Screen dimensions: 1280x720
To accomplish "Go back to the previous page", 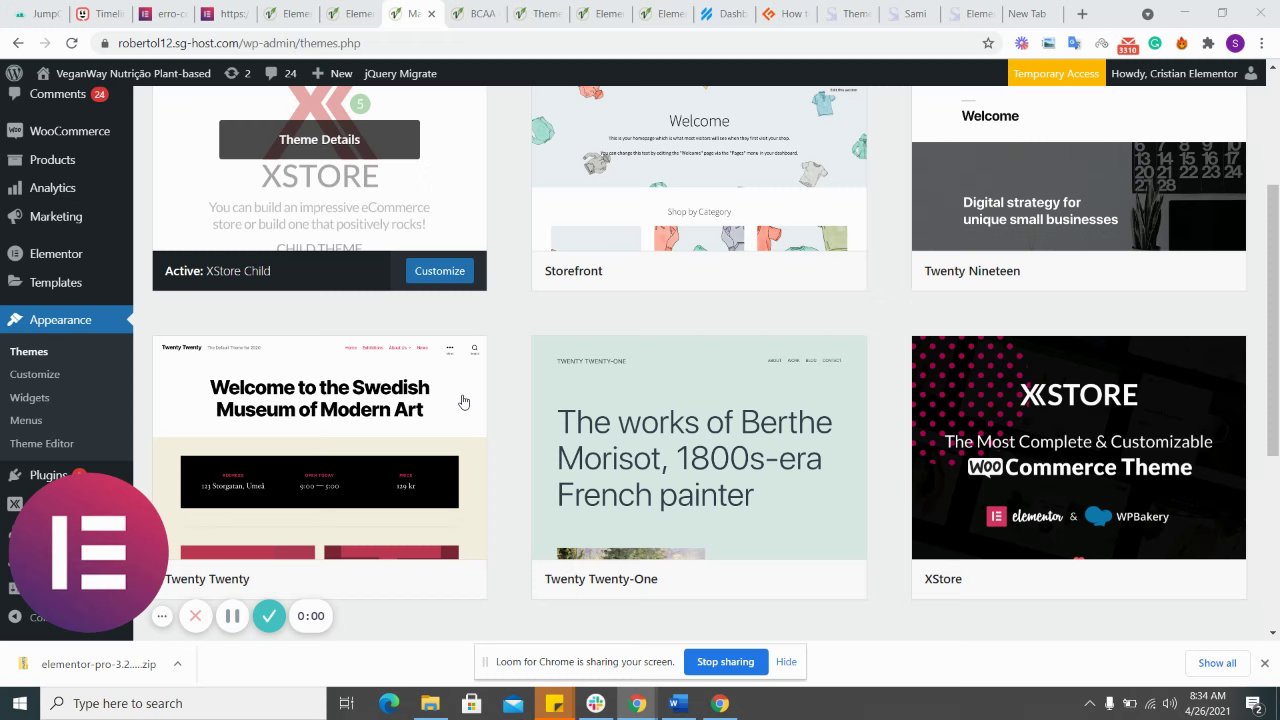I will coord(18,43).
